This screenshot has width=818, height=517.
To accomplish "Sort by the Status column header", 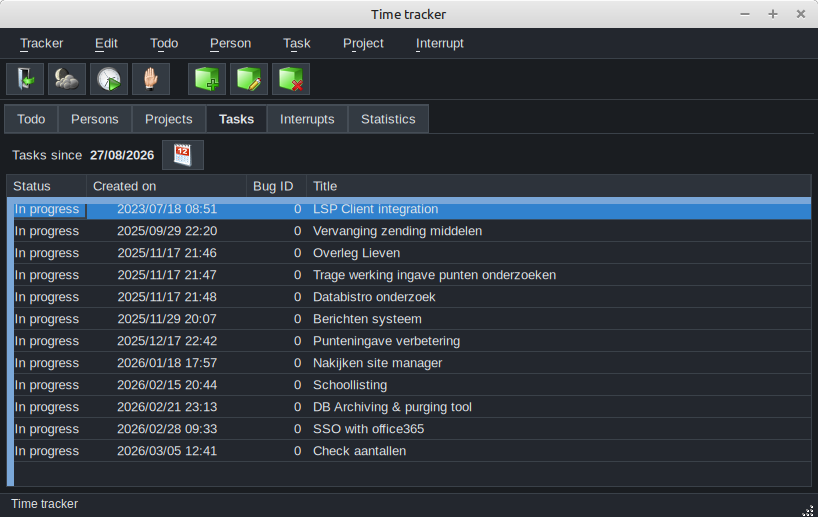I will tap(46, 186).
